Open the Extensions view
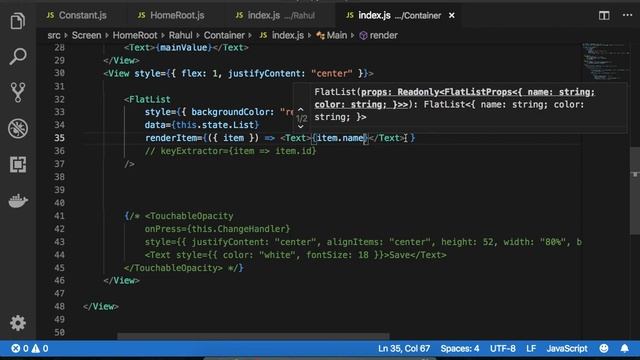This screenshot has height=360, width=640. pyautogui.click(x=18, y=164)
